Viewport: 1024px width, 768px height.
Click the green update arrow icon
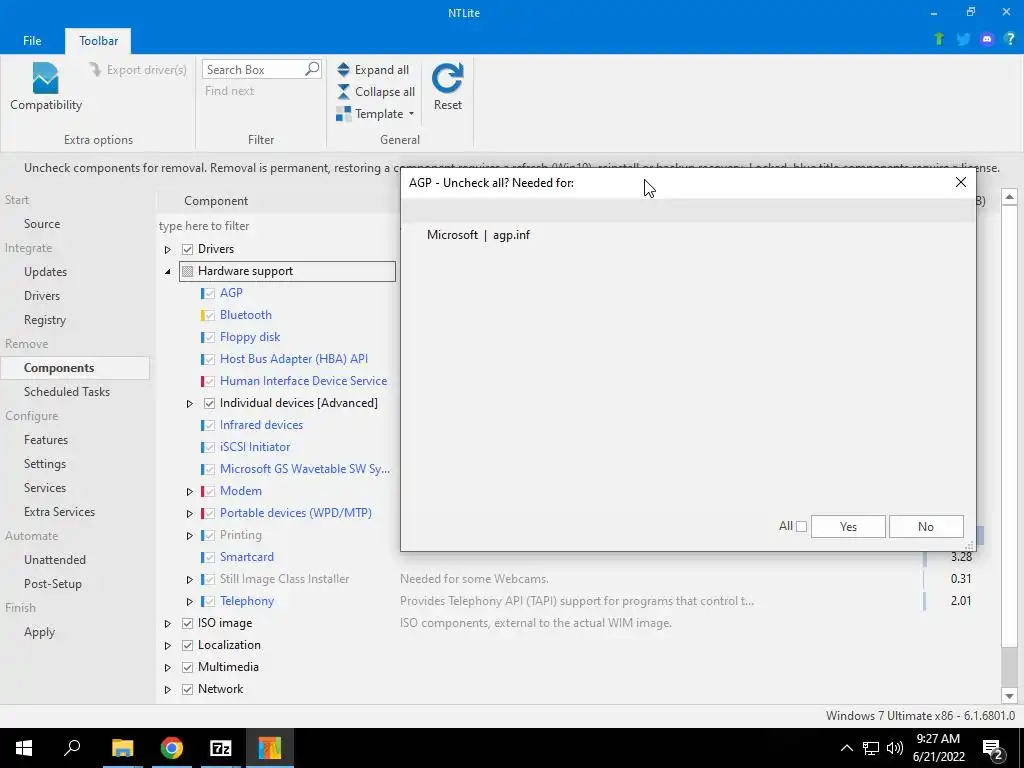pos(939,39)
